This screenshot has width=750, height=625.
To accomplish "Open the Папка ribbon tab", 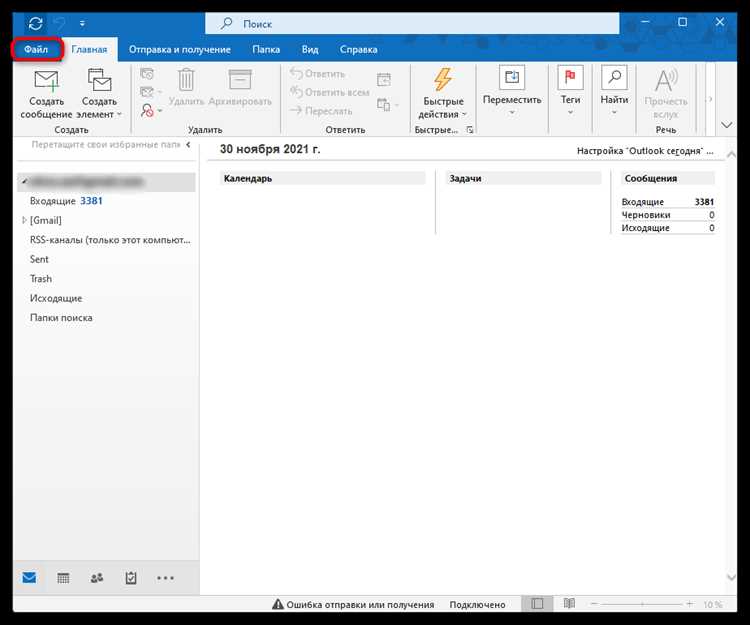I will [x=266, y=49].
